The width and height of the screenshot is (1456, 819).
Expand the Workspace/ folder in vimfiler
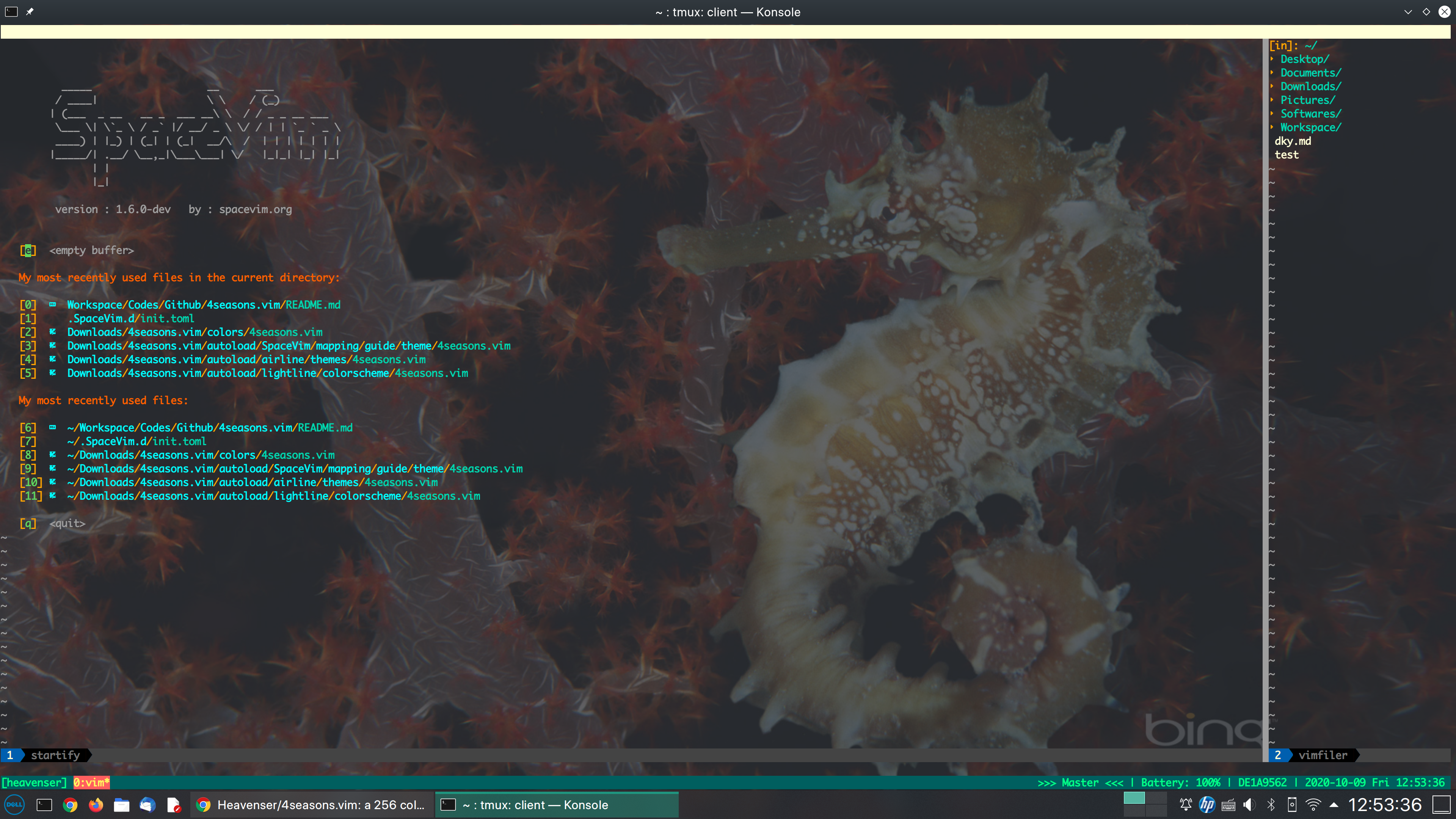(1310, 127)
